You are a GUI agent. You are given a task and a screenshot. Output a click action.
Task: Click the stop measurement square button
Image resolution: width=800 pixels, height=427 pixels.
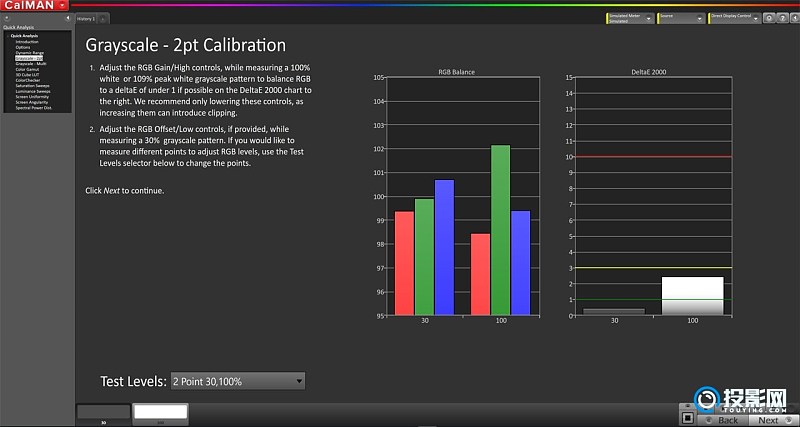(687, 418)
